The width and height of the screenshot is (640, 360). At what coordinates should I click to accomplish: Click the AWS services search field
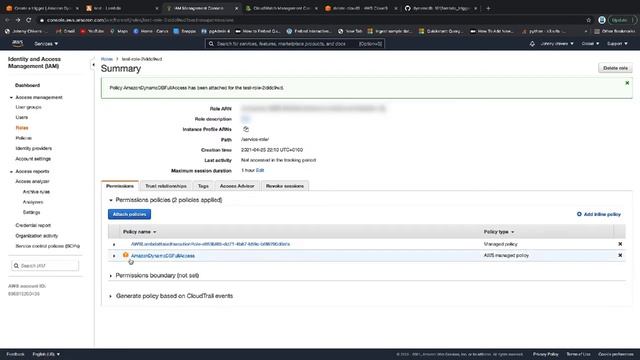click(295, 44)
